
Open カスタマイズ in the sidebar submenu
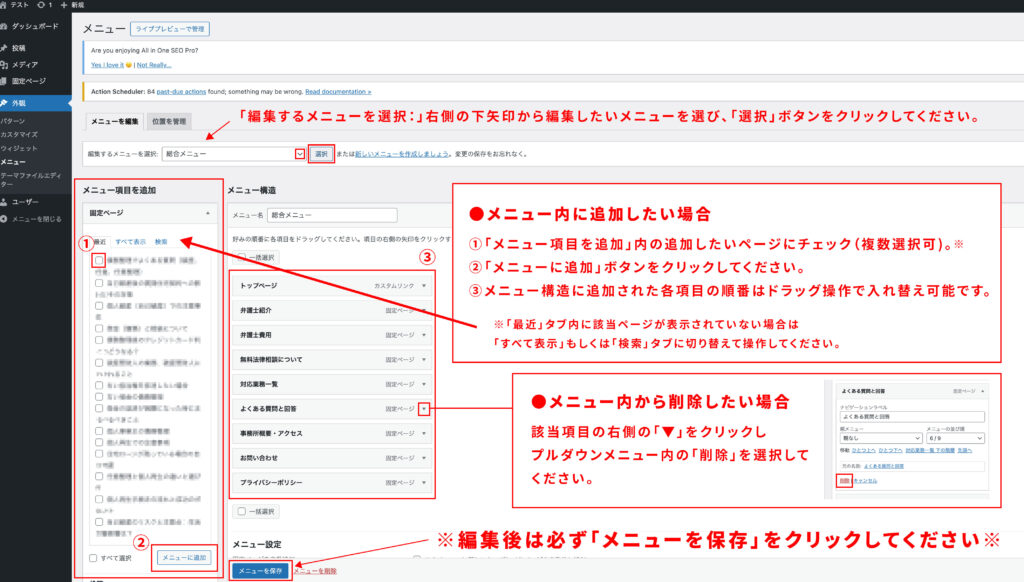tap(19, 135)
